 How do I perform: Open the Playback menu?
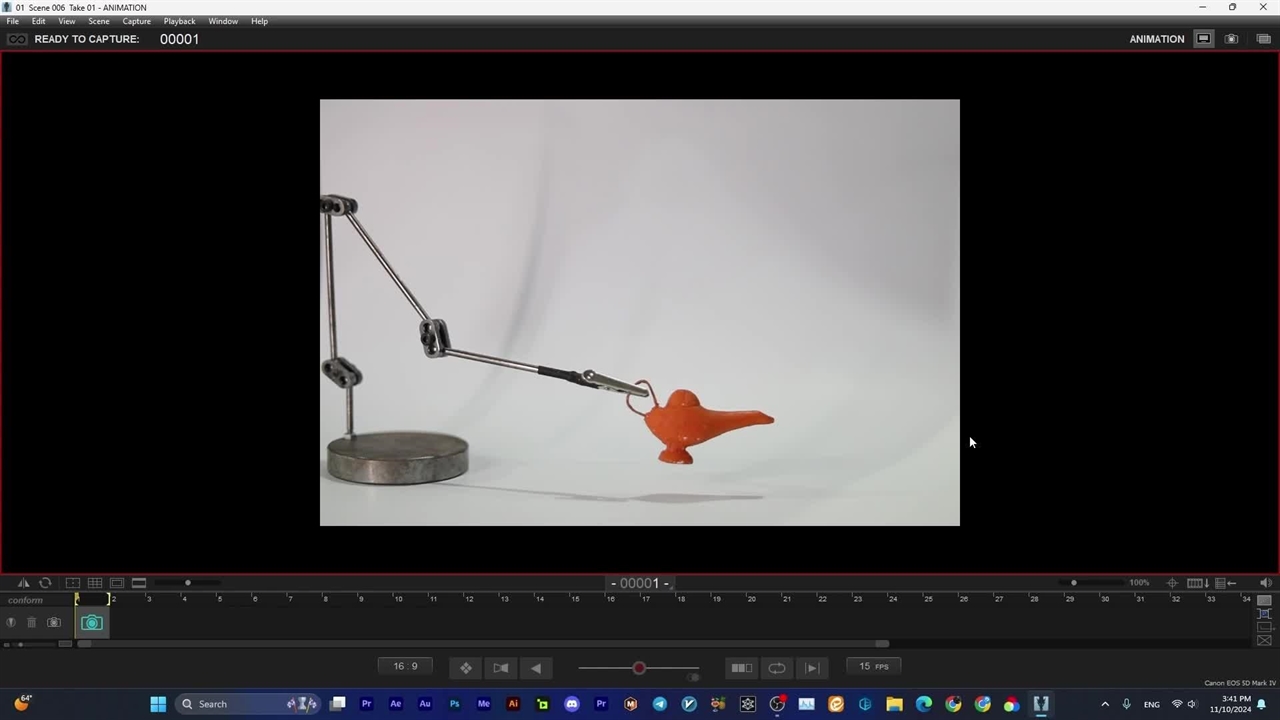point(179,21)
